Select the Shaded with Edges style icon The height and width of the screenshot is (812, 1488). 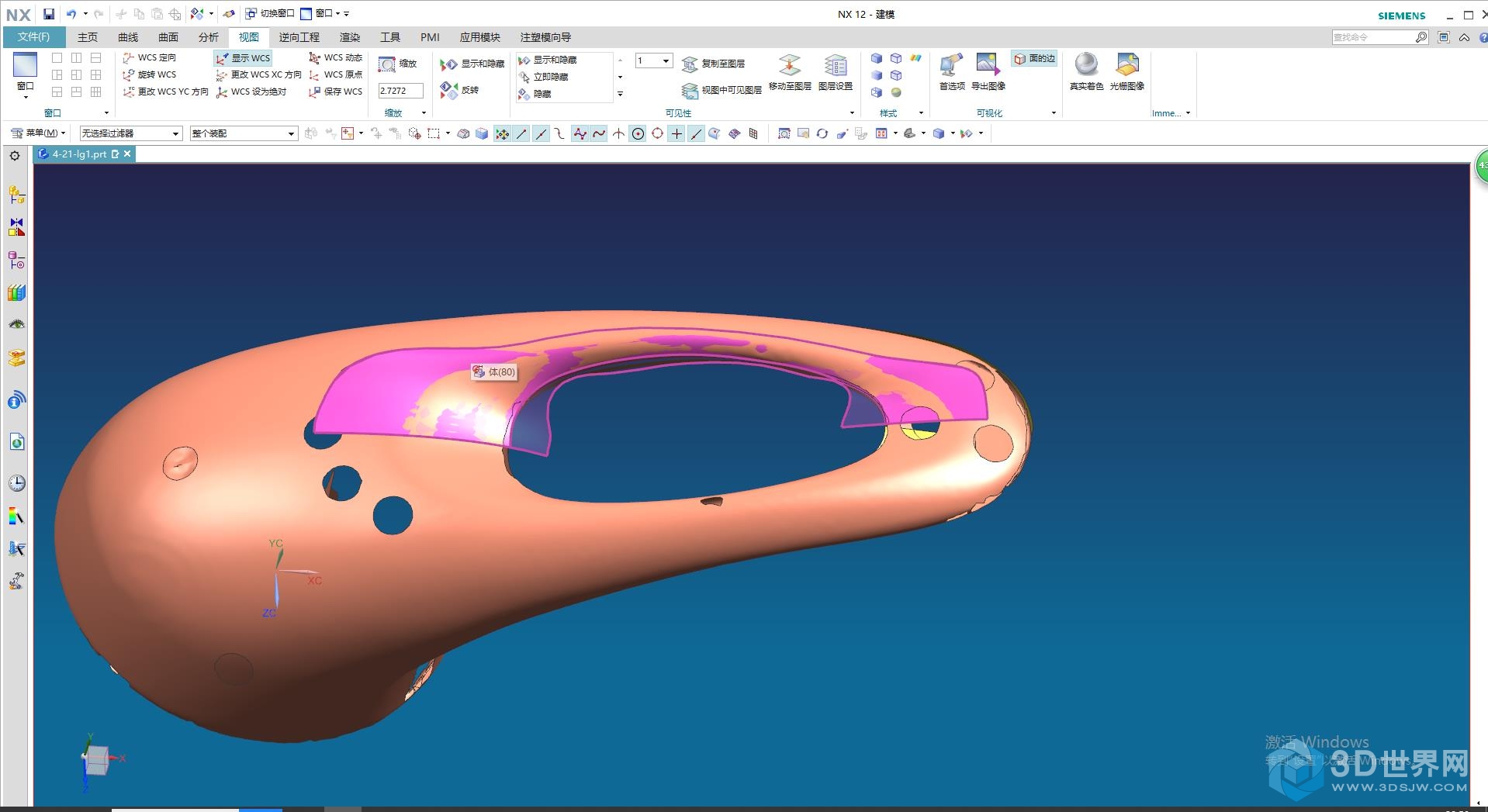point(877,58)
